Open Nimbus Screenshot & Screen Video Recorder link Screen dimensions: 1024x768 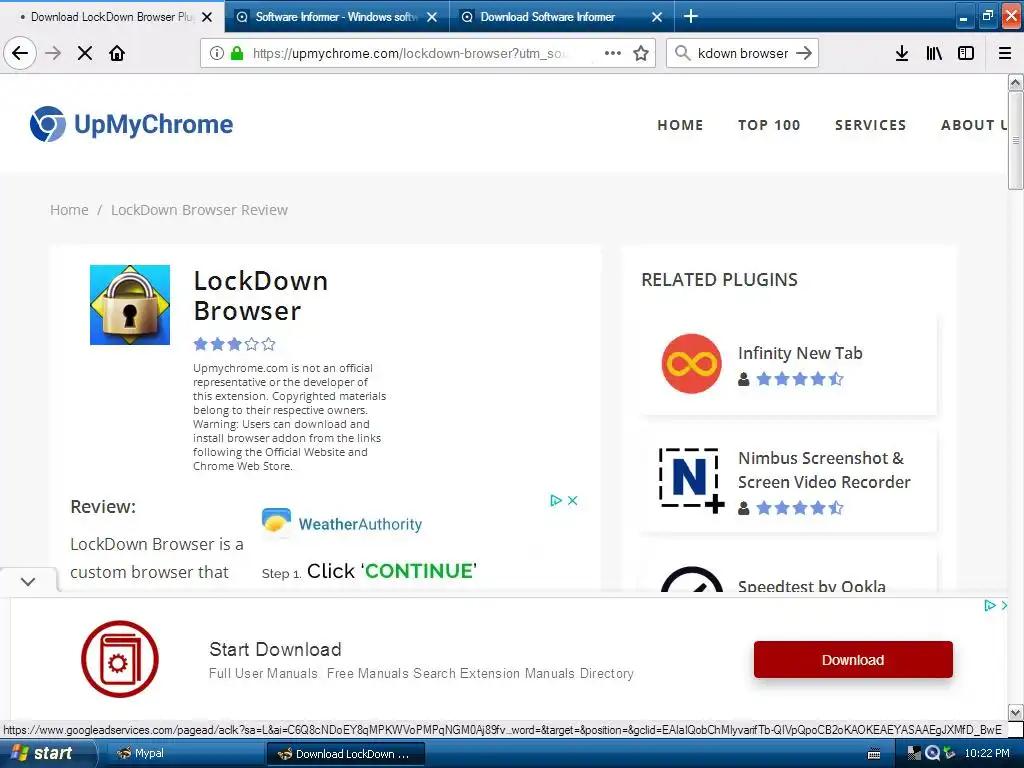(824, 470)
